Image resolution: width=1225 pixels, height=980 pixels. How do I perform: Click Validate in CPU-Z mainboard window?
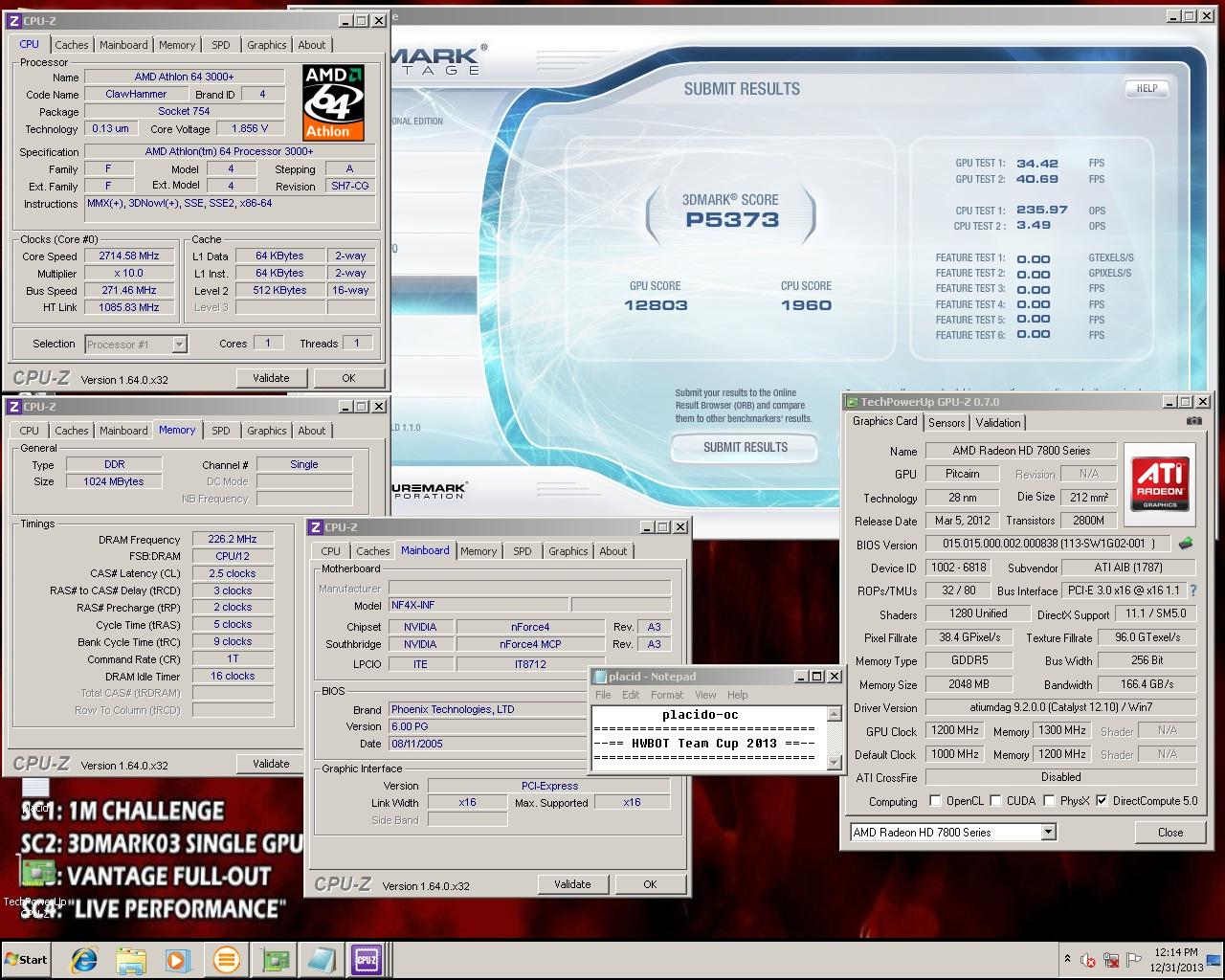pyautogui.click(x=572, y=884)
